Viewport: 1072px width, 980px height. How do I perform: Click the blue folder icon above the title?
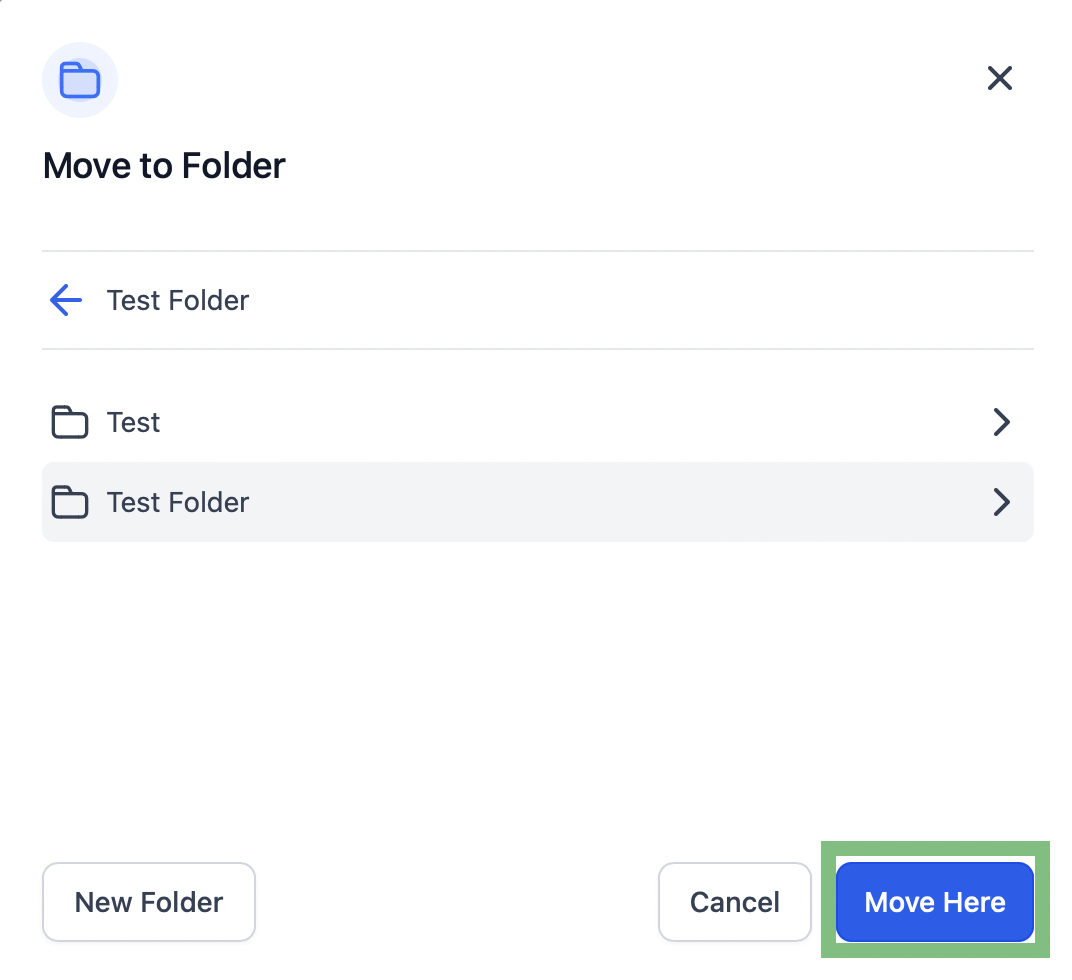coord(80,81)
